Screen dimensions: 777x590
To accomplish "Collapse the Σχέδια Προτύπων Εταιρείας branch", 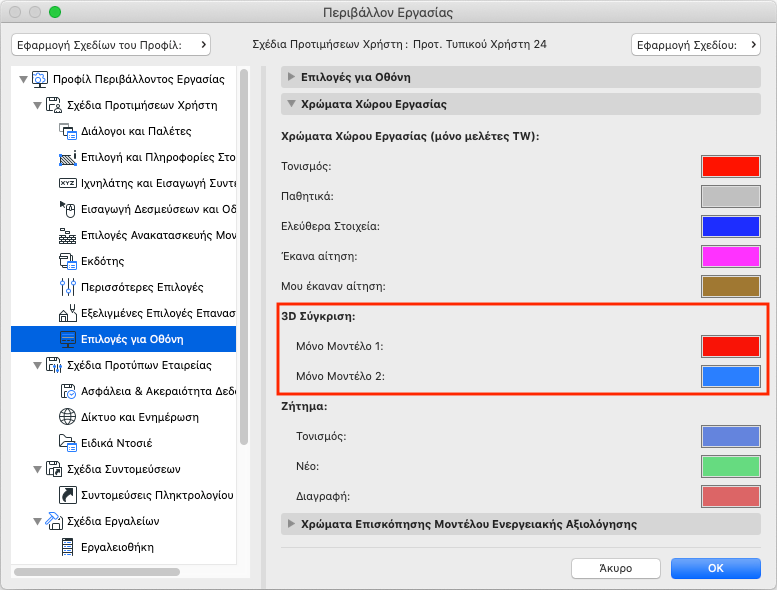I will (x=37, y=366).
